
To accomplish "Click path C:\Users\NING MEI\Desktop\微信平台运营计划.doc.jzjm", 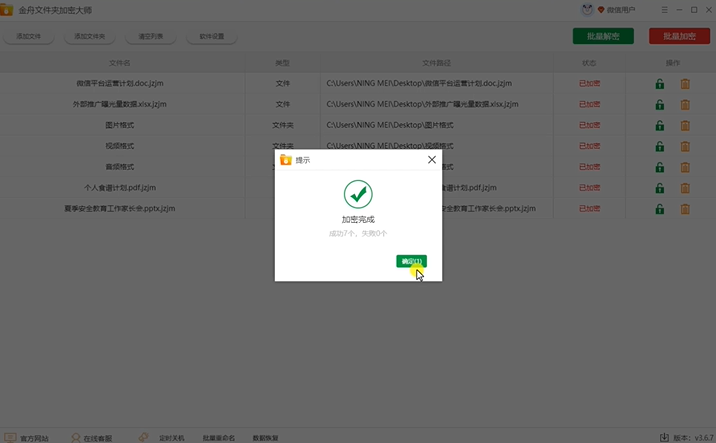I will pyautogui.click(x=419, y=83).
